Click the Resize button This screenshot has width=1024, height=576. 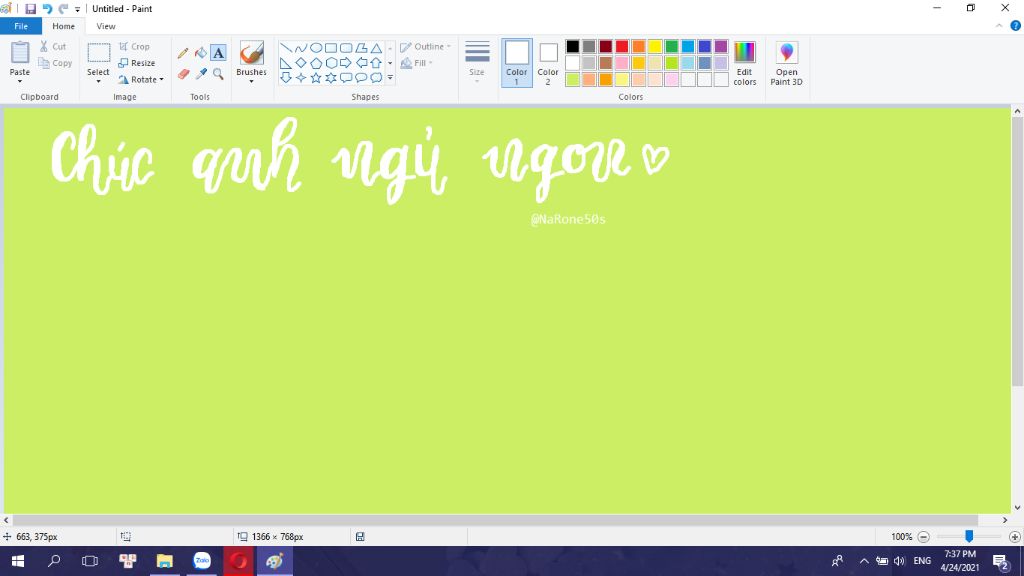point(137,63)
